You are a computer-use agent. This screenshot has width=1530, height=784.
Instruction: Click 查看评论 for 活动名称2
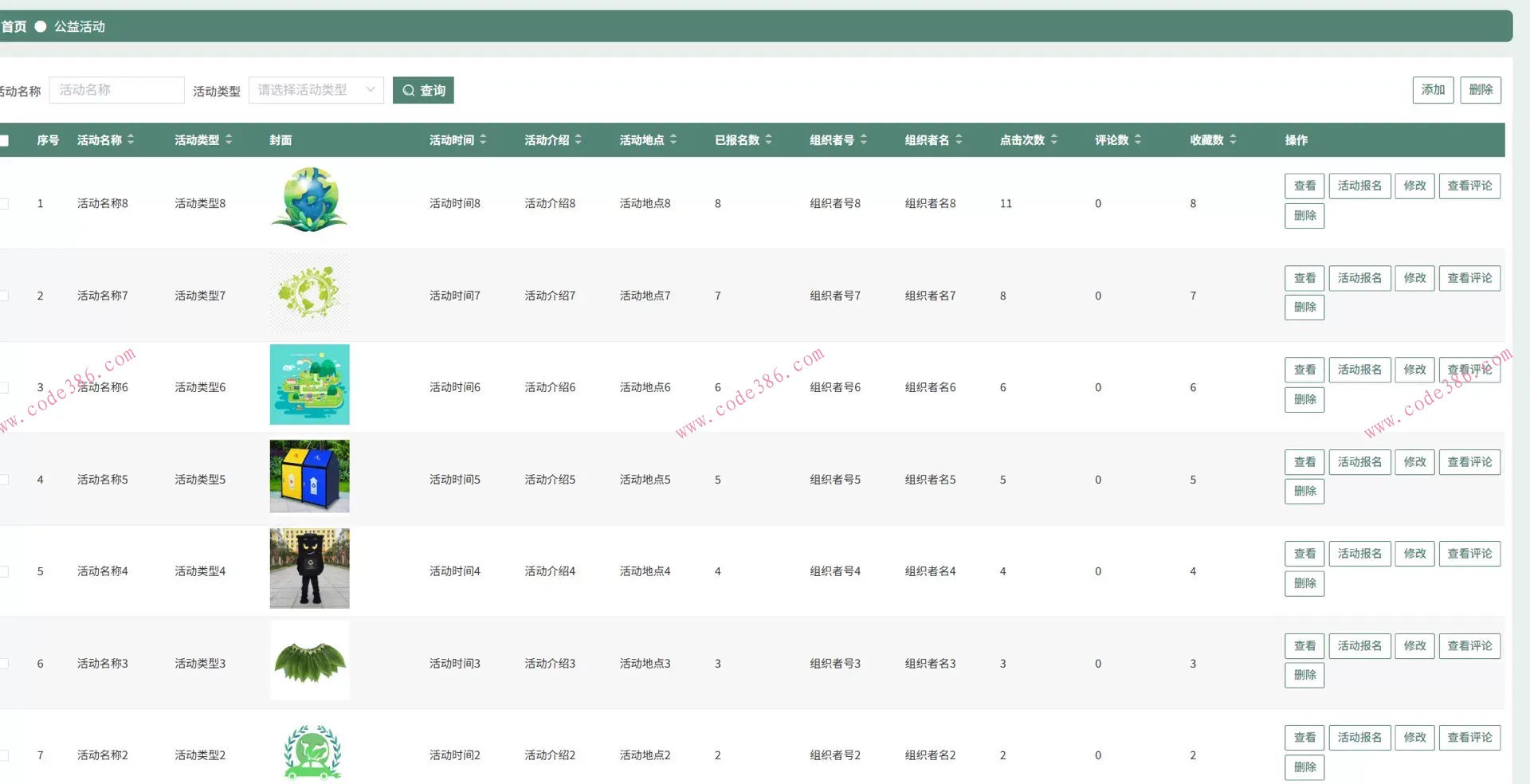pos(1469,738)
